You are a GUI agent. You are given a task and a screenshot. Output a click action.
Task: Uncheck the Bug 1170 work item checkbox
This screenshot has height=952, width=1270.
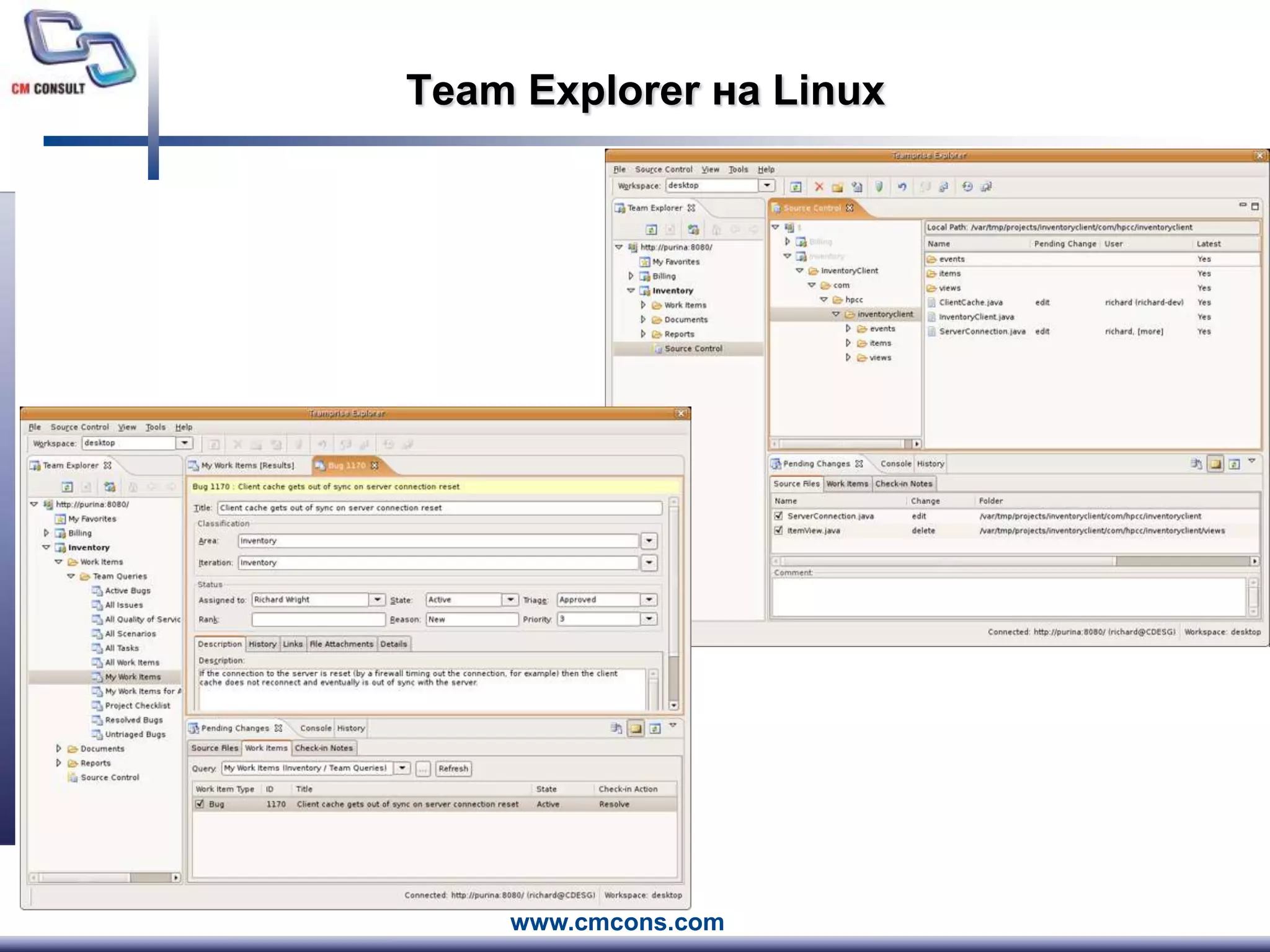[200, 804]
